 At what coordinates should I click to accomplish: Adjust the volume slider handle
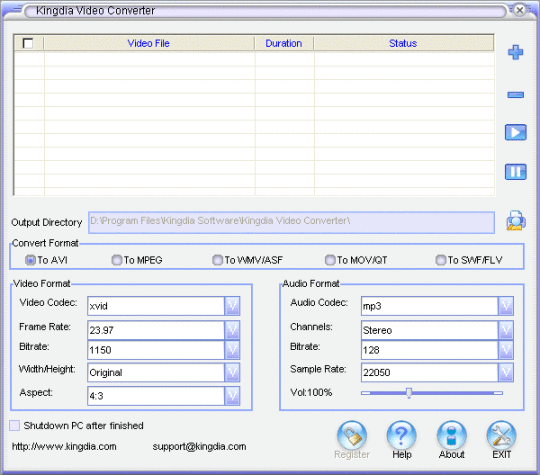[x=409, y=393]
